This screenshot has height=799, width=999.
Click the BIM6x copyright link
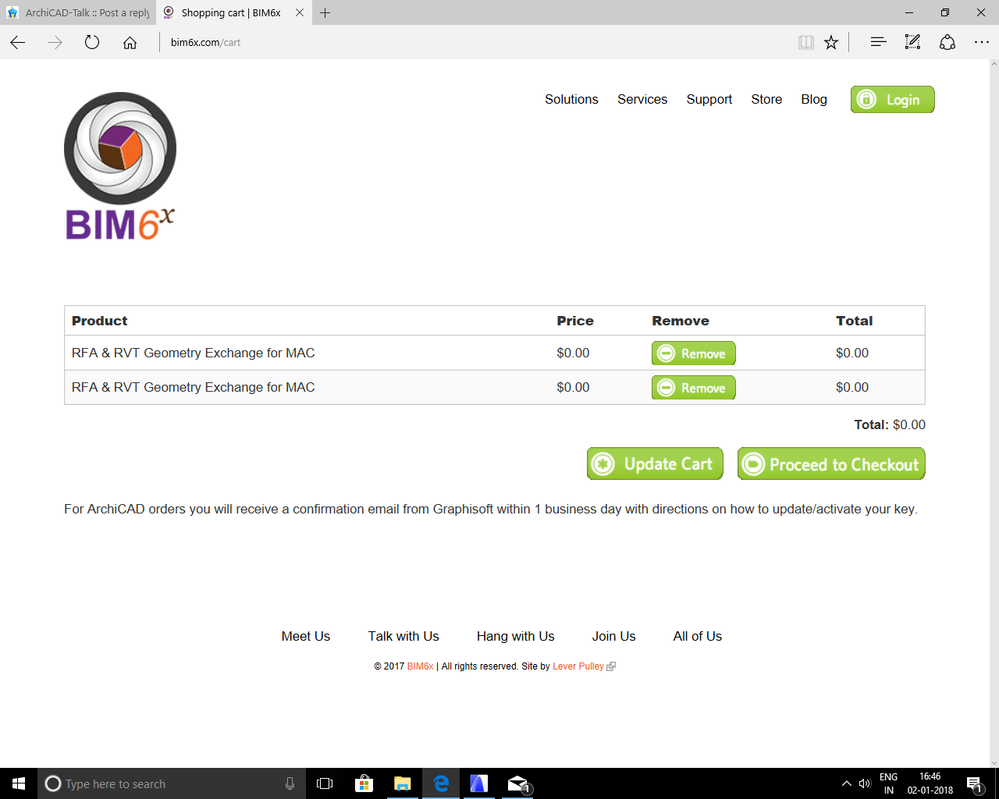(x=420, y=666)
